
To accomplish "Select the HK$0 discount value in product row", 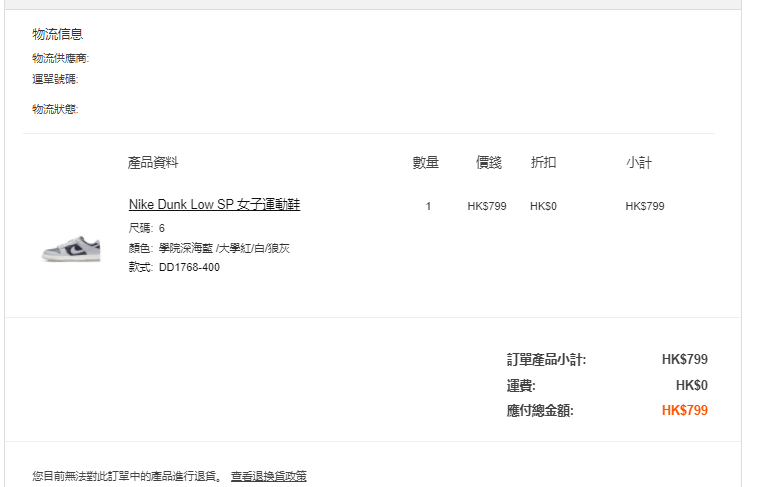I will click(543, 206).
